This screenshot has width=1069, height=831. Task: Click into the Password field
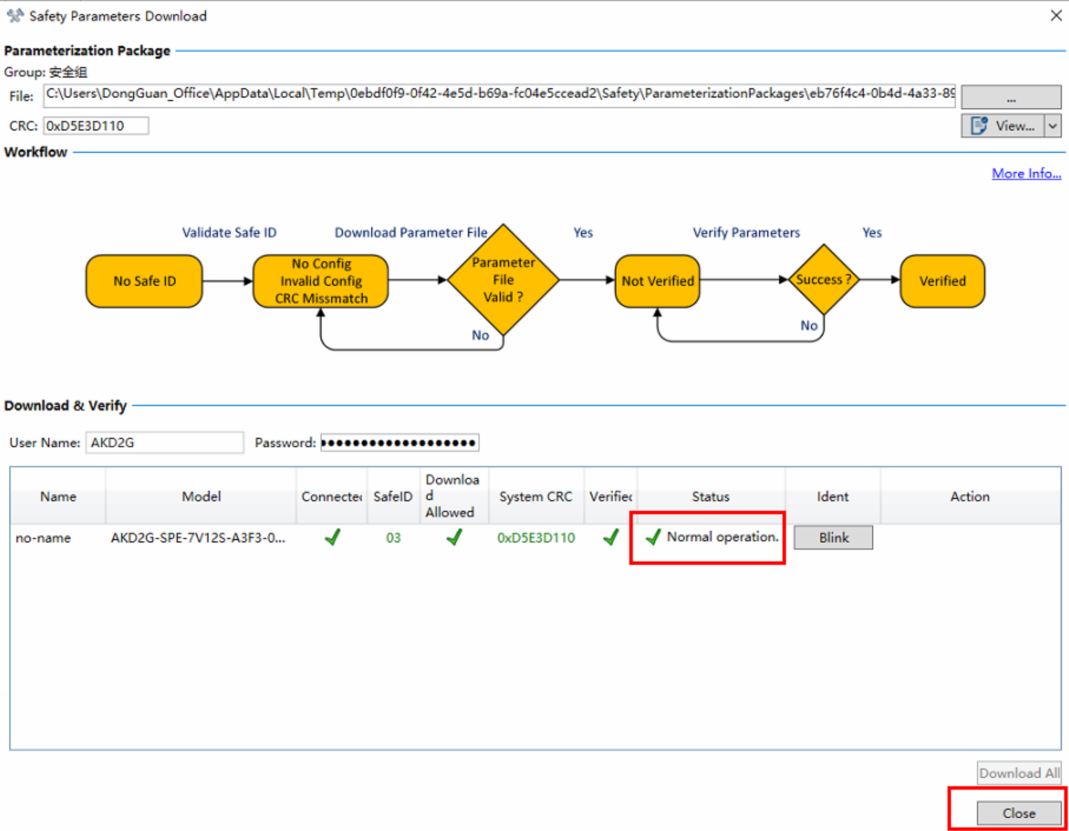(400, 442)
